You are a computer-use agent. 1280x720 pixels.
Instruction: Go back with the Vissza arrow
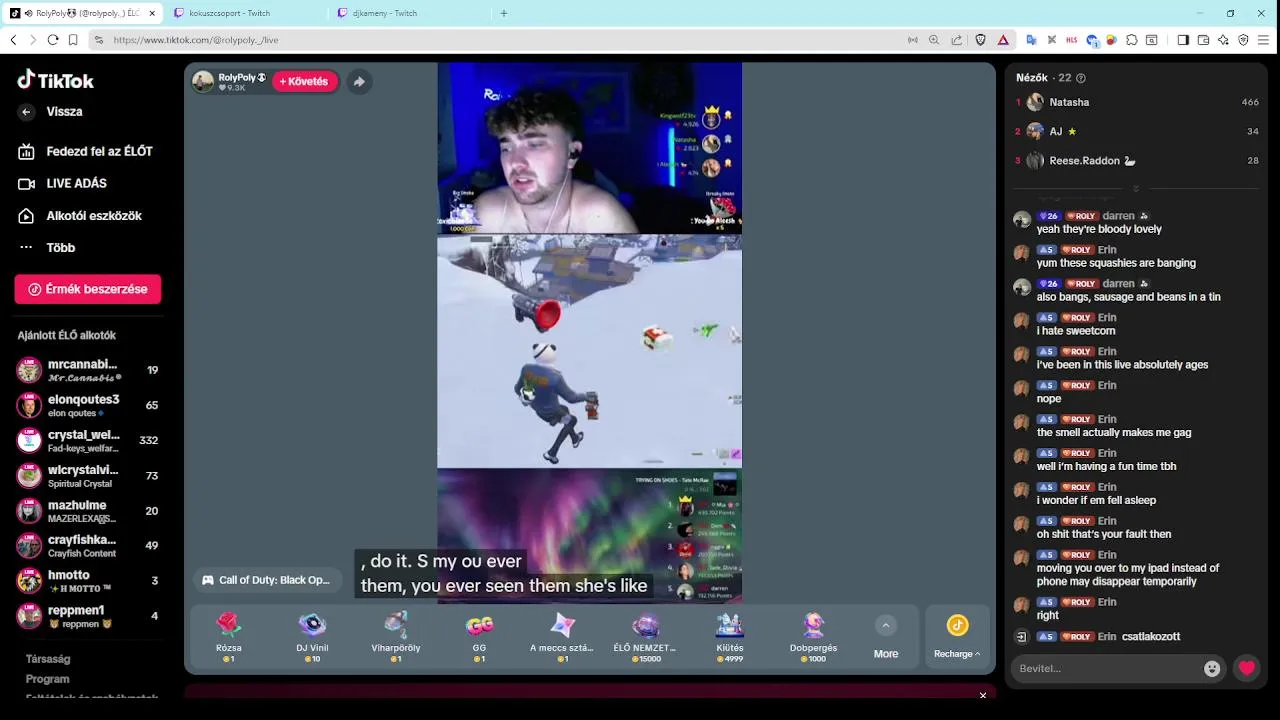(27, 112)
